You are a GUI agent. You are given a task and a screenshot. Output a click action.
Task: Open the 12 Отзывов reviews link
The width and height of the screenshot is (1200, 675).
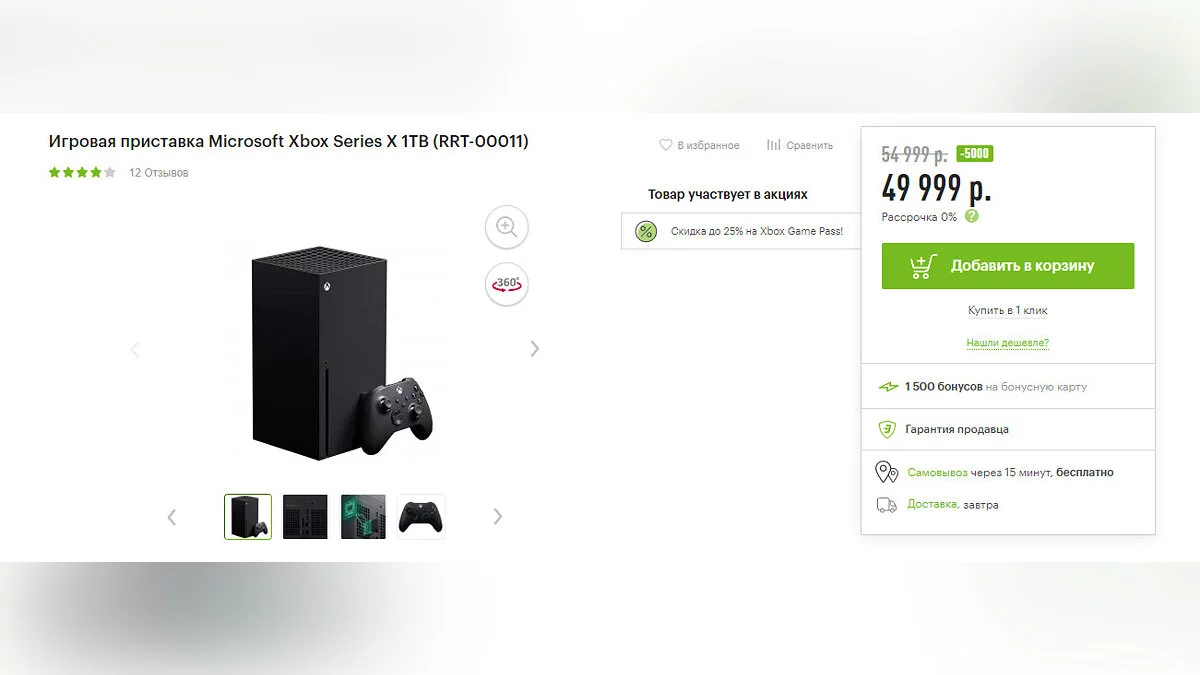159,173
